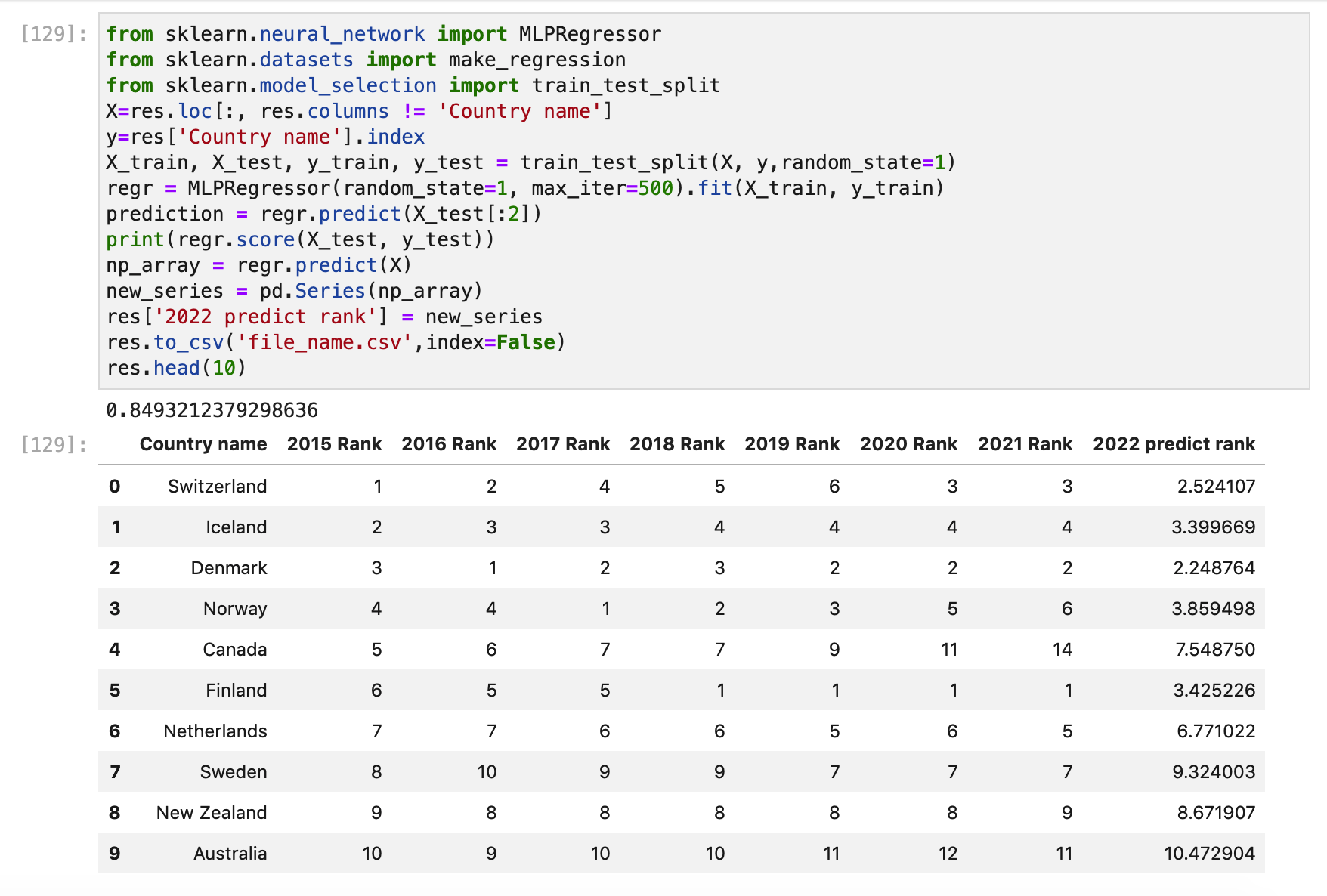
Task: Click 'pd.Series(np_array)' in the code
Action: coord(371,291)
